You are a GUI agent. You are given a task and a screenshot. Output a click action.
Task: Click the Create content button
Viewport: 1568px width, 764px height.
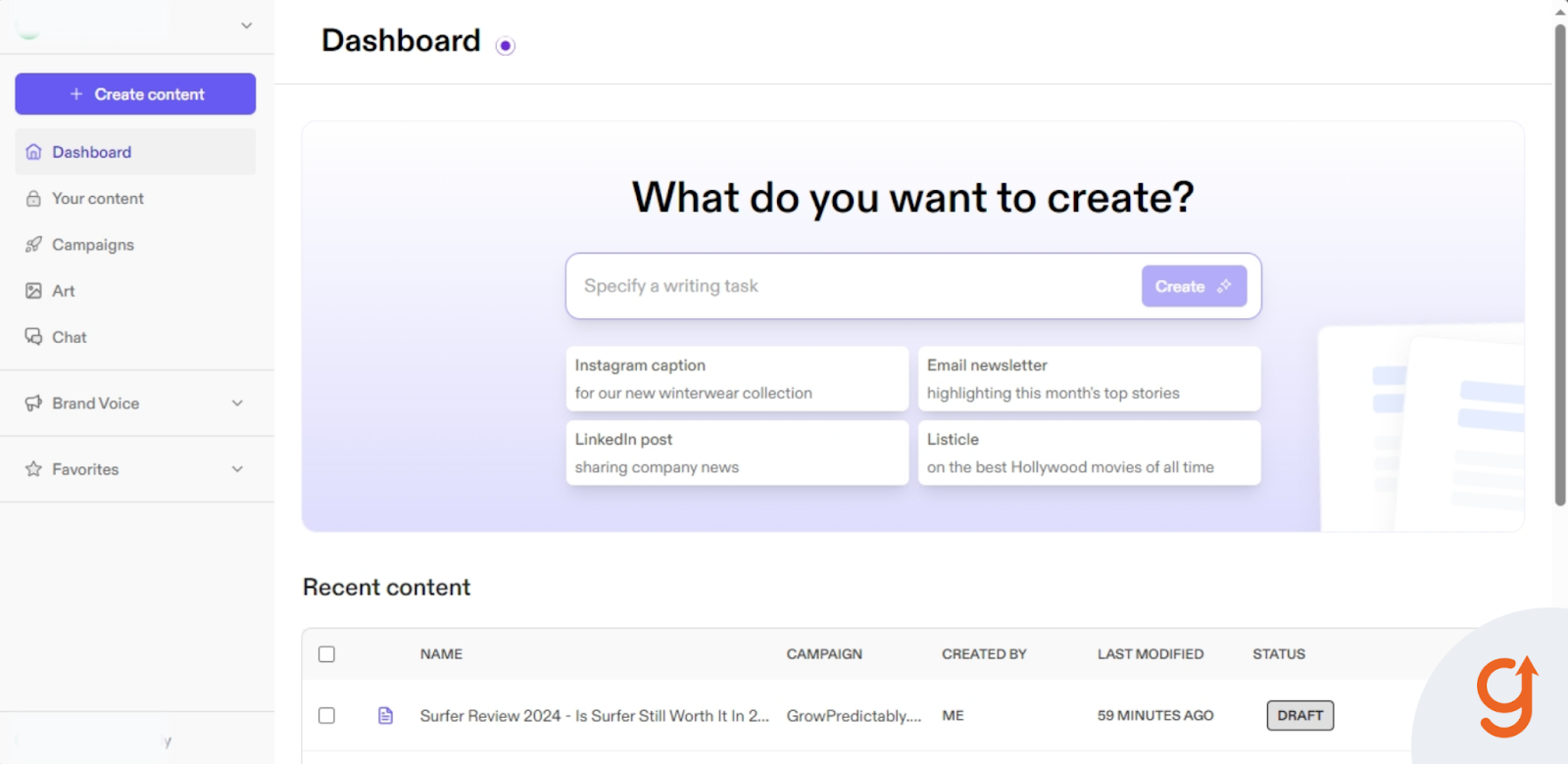tap(135, 94)
